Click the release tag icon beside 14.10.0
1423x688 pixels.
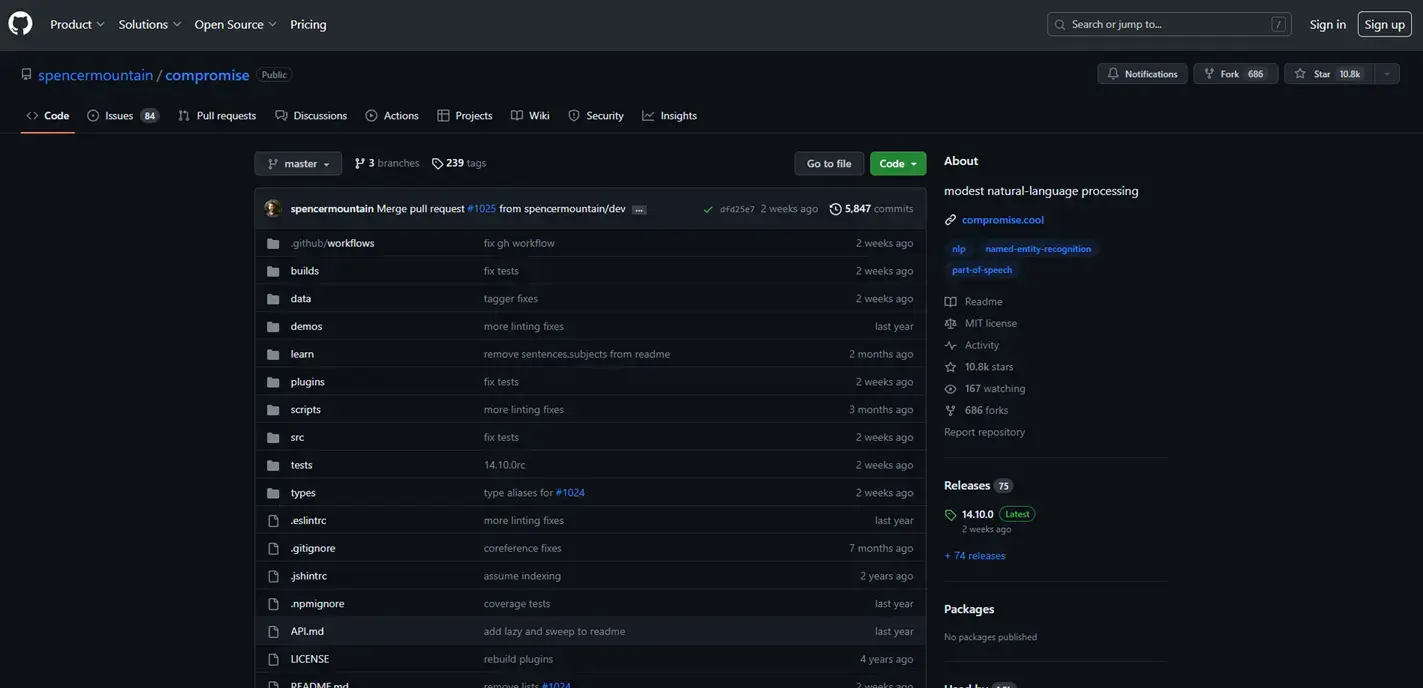click(950, 515)
